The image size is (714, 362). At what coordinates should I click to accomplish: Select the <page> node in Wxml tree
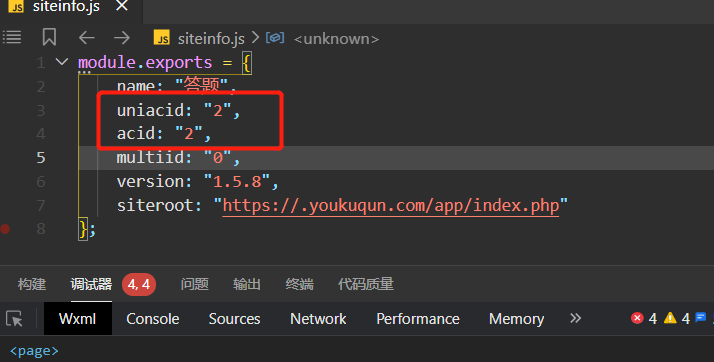tap(34, 351)
